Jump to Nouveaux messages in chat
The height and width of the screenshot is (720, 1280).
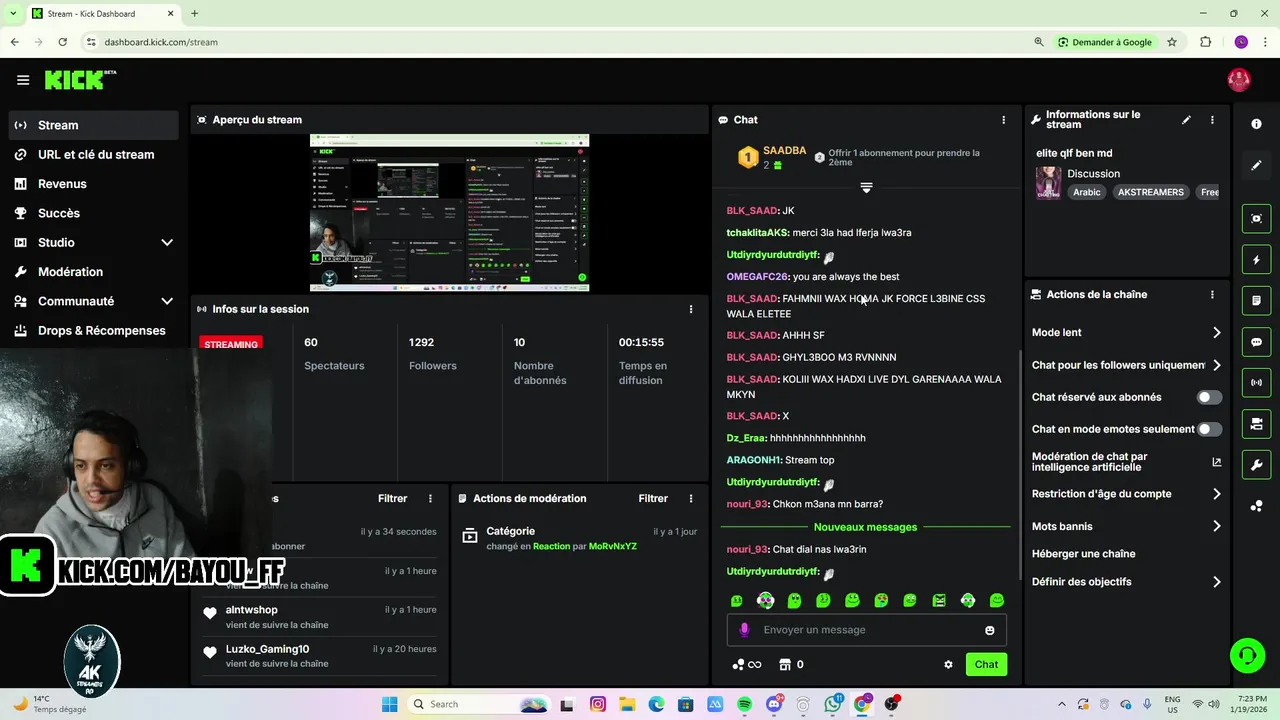(x=865, y=527)
